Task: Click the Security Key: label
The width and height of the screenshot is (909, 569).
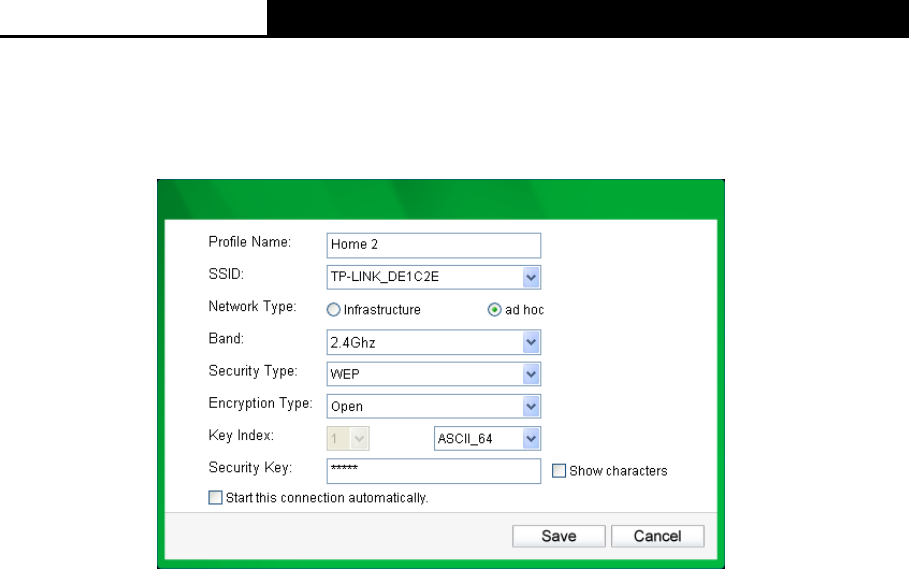Action: [x=250, y=468]
